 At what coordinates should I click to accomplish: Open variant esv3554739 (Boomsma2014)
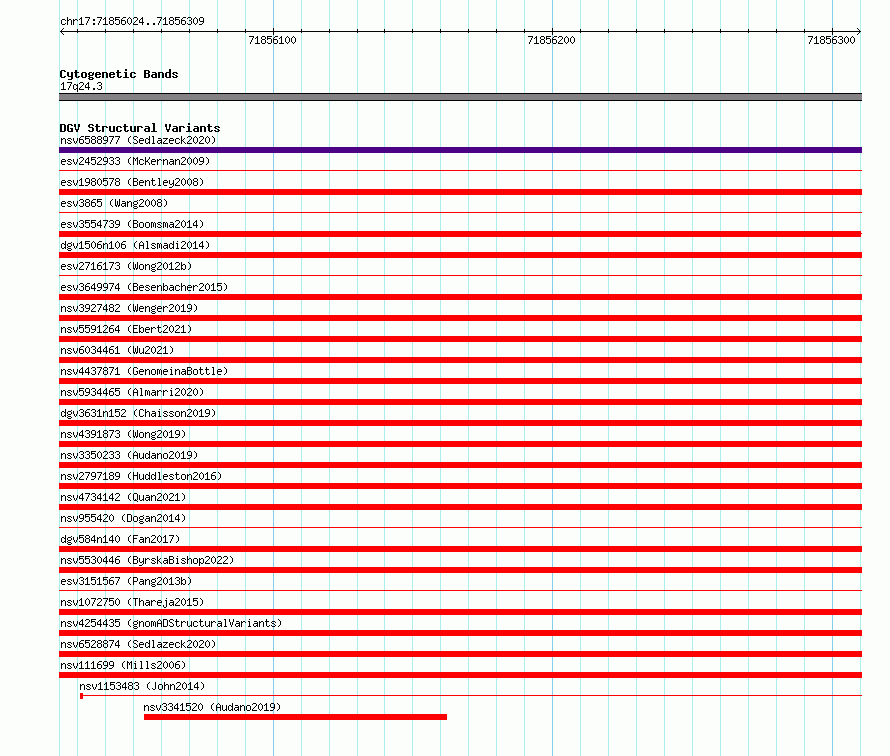132,224
